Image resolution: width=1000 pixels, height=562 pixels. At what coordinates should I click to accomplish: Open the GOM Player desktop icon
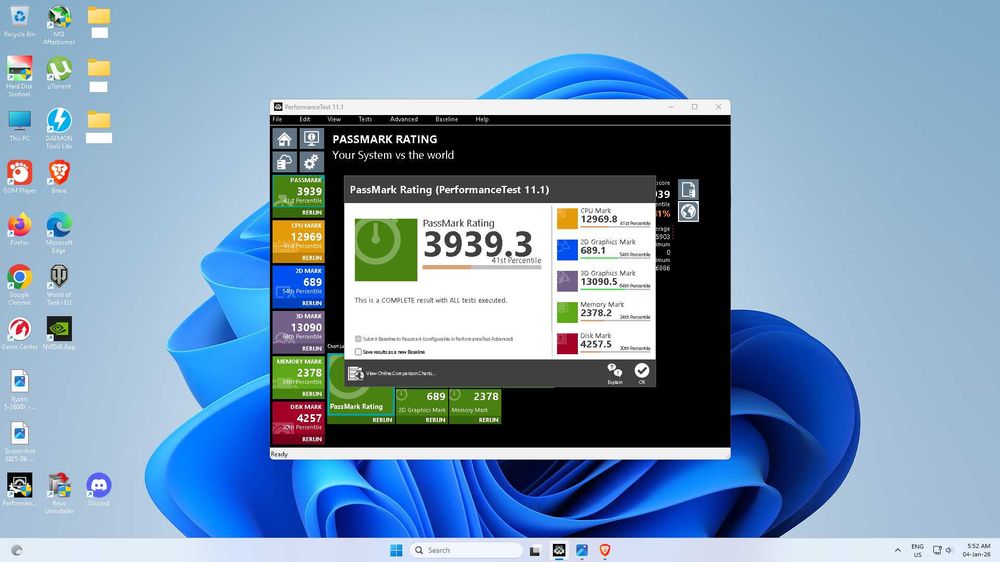[19, 177]
